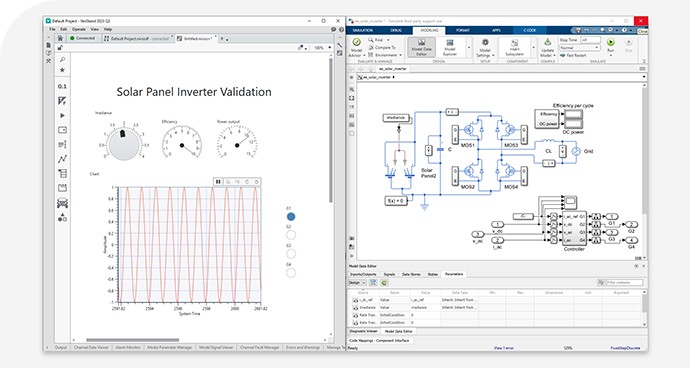Expand the Design gallery dropdown arrow
This screenshot has height=368, width=690.
[x=469, y=47]
